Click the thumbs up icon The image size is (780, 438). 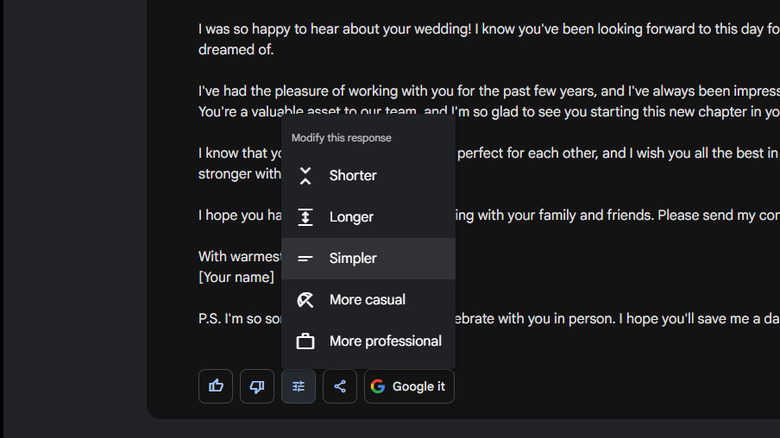pyautogui.click(x=216, y=386)
